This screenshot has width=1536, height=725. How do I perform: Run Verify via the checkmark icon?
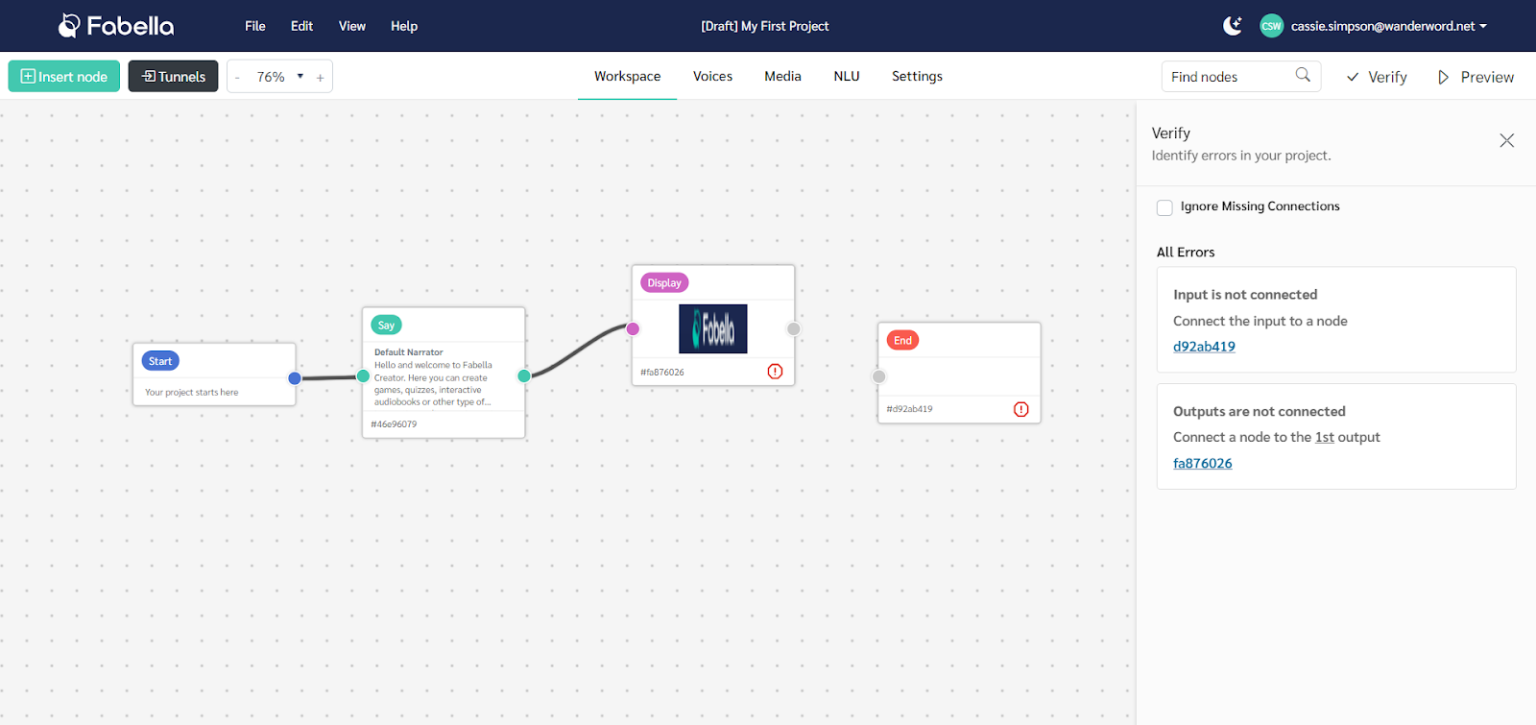1352,76
